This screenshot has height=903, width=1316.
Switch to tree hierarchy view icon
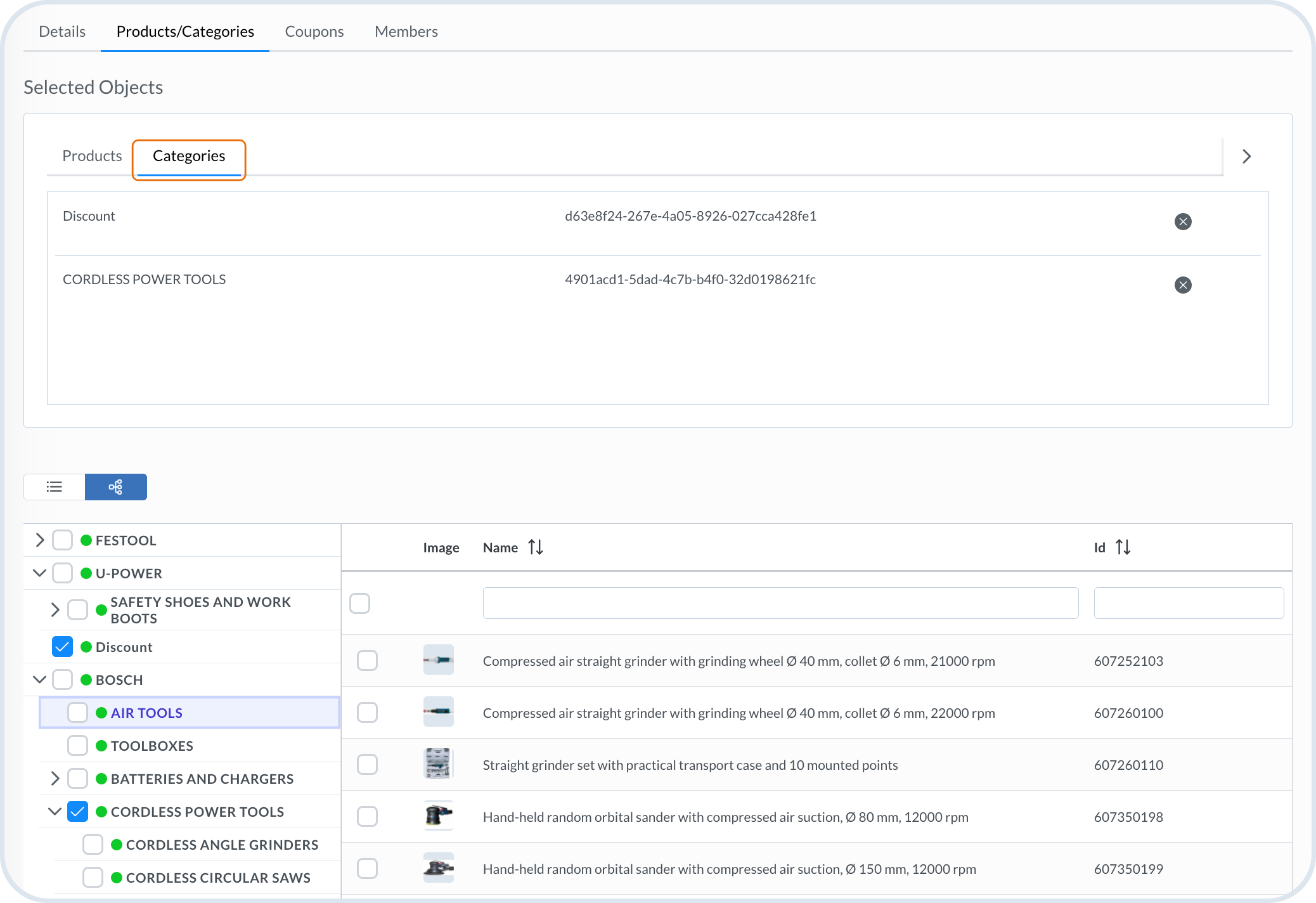click(115, 487)
